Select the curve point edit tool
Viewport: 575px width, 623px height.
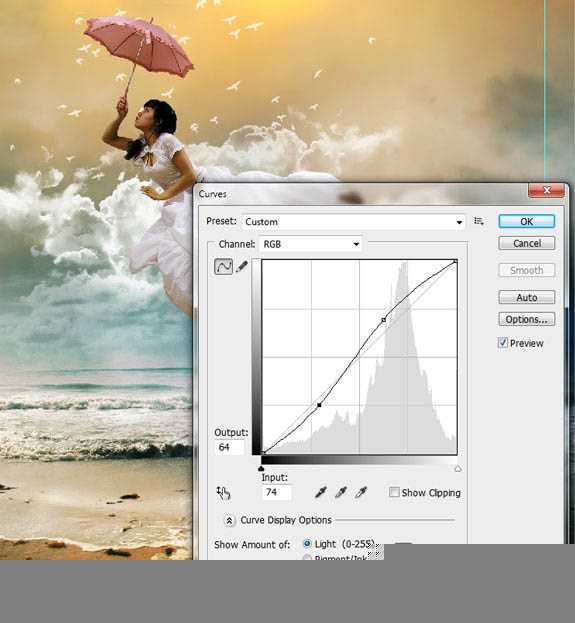(x=223, y=266)
